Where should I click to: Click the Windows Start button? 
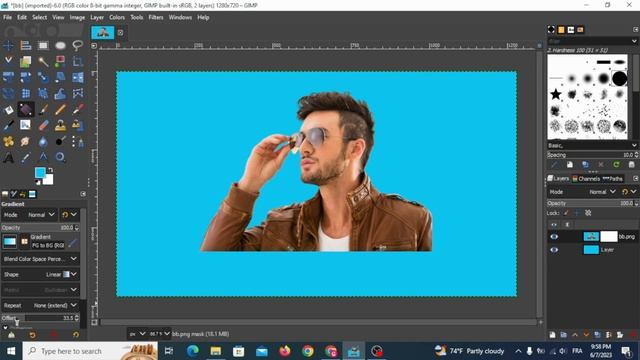(x=11, y=351)
